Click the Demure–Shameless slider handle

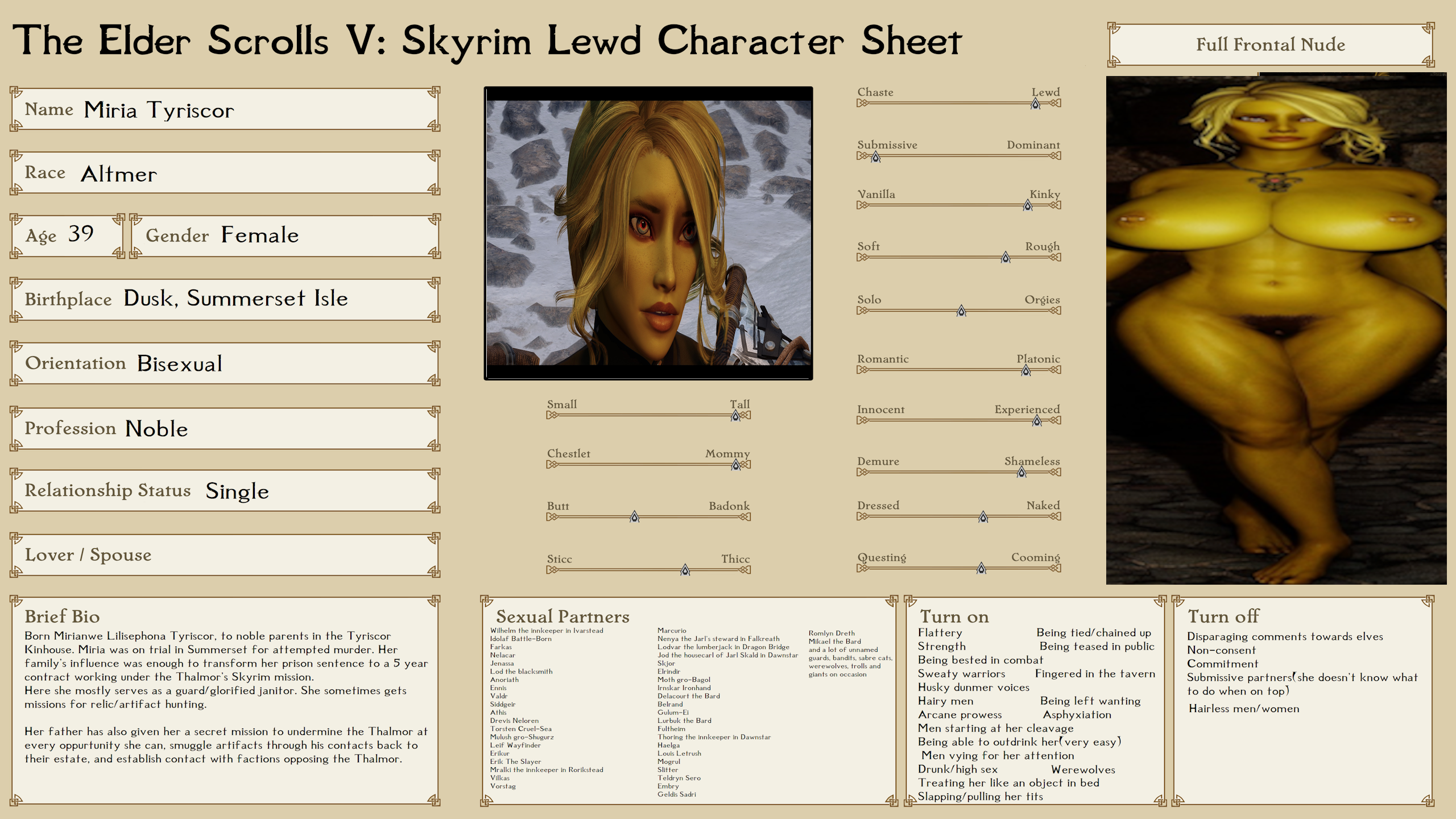point(1021,472)
